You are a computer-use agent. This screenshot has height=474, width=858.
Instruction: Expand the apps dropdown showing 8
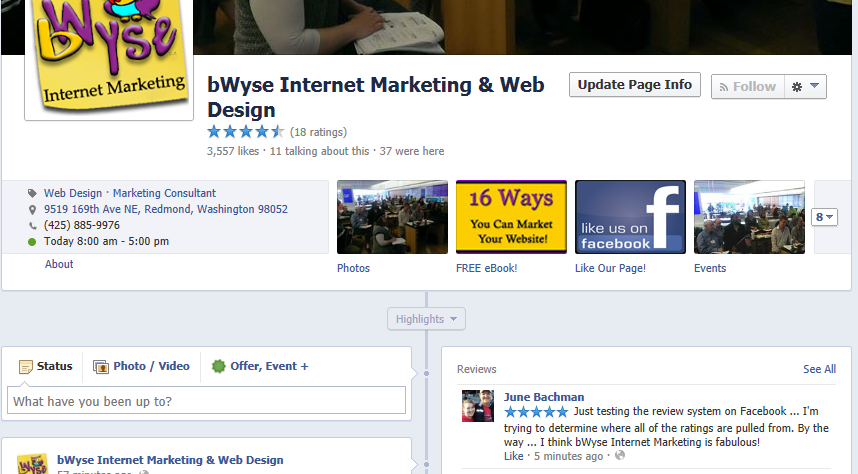pos(824,217)
